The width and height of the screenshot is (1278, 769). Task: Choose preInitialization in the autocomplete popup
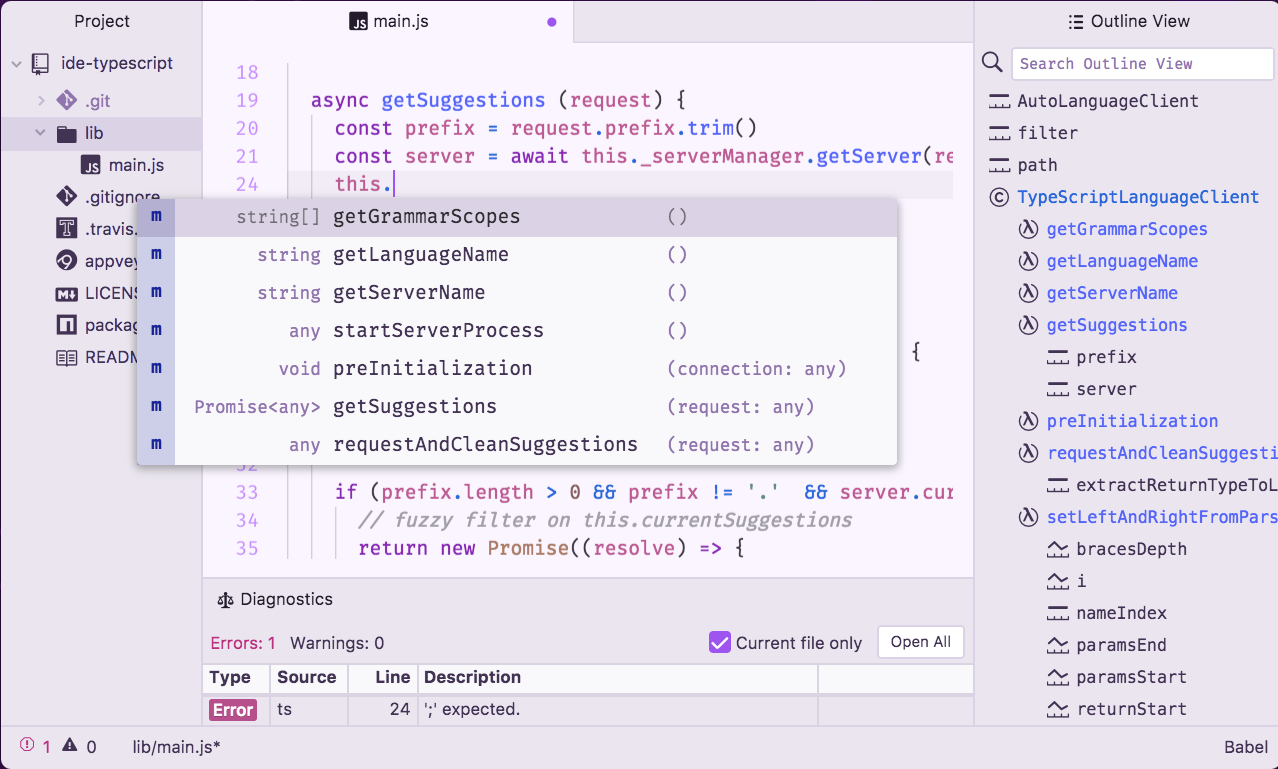click(x=432, y=369)
